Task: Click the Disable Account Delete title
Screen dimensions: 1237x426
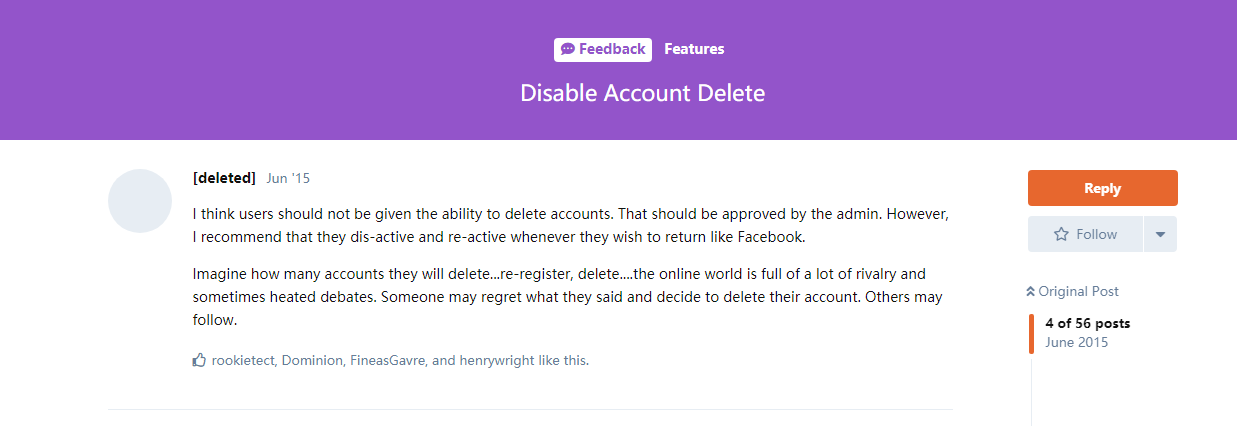Action: point(642,94)
